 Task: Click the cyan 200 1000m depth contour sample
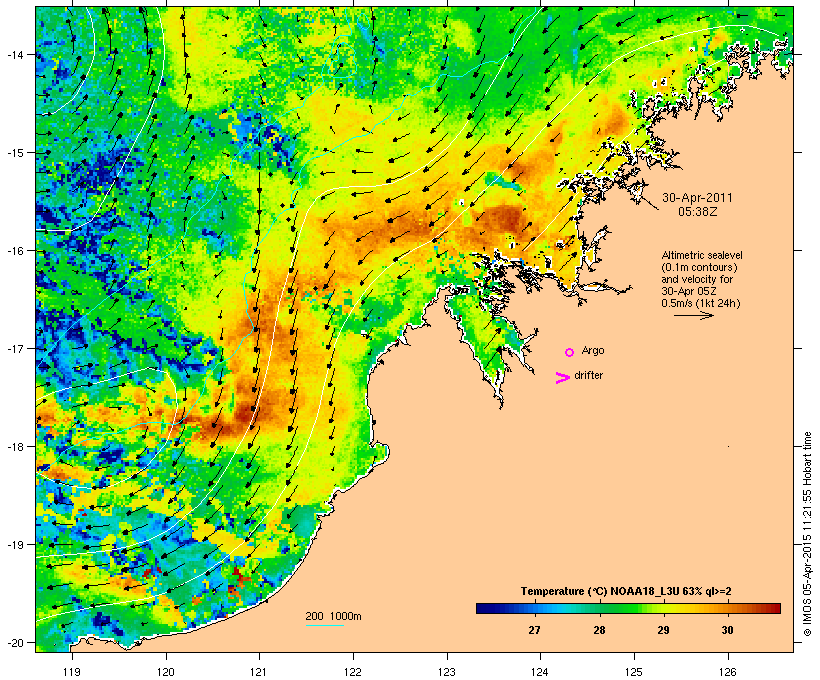324,625
